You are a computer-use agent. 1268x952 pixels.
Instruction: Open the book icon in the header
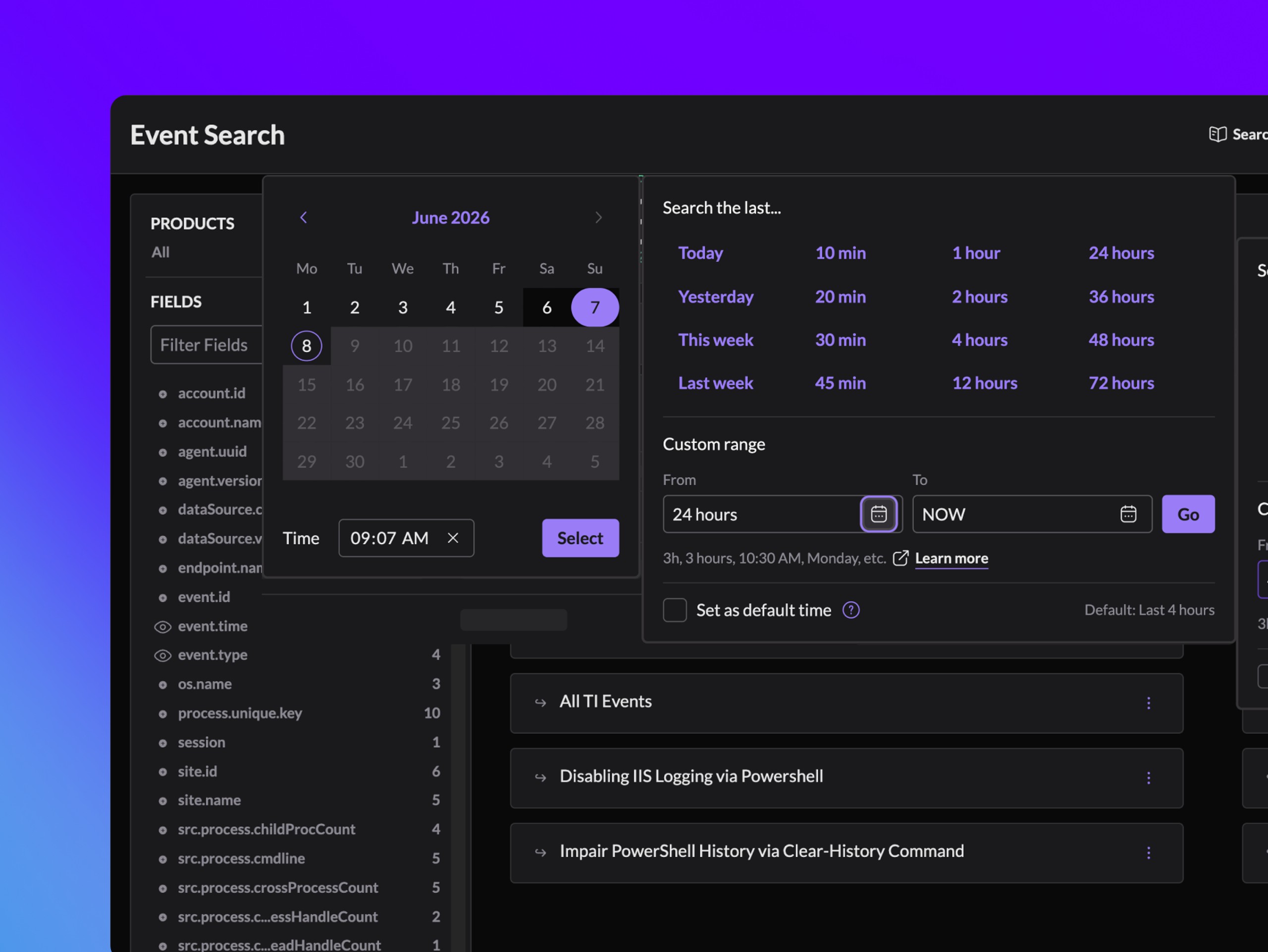[1217, 135]
